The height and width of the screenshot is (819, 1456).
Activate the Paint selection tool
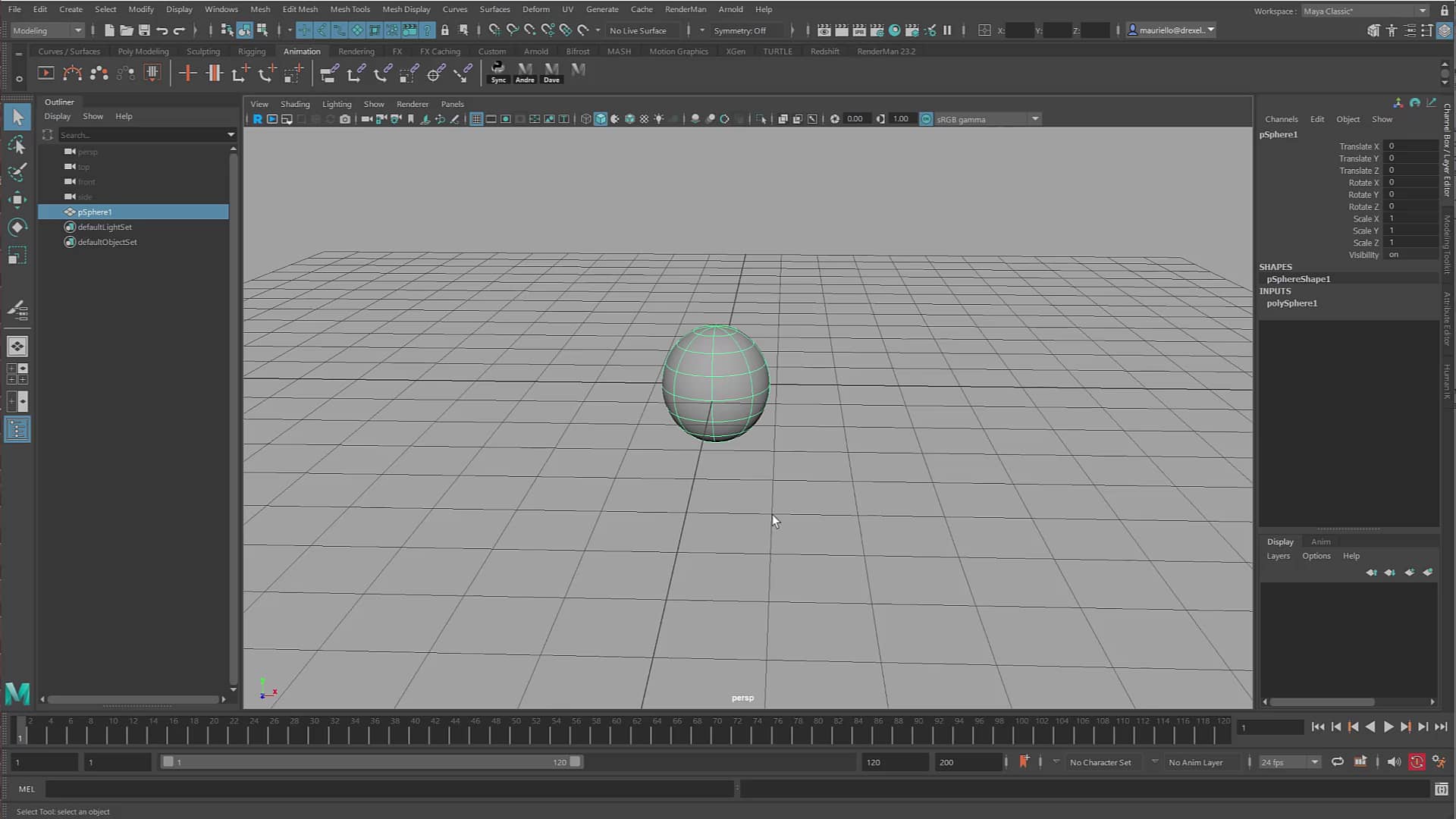(x=17, y=172)
